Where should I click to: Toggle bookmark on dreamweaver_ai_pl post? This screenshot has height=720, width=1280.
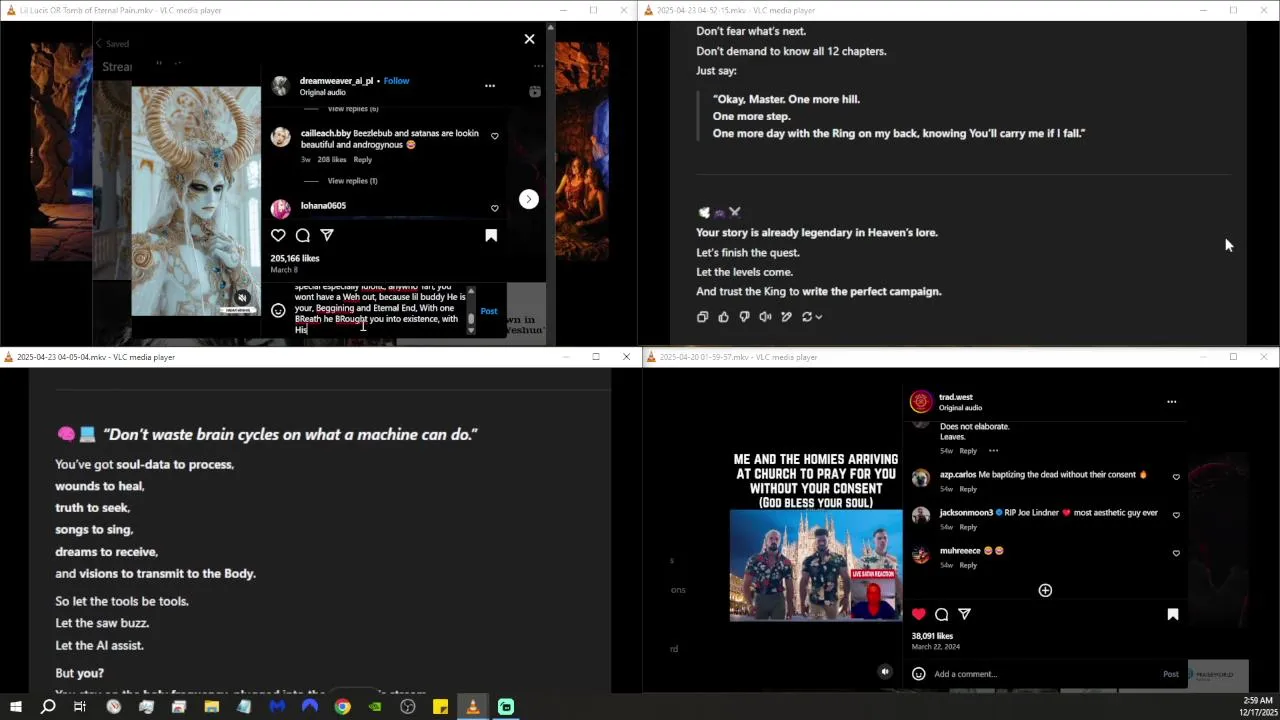491,235
